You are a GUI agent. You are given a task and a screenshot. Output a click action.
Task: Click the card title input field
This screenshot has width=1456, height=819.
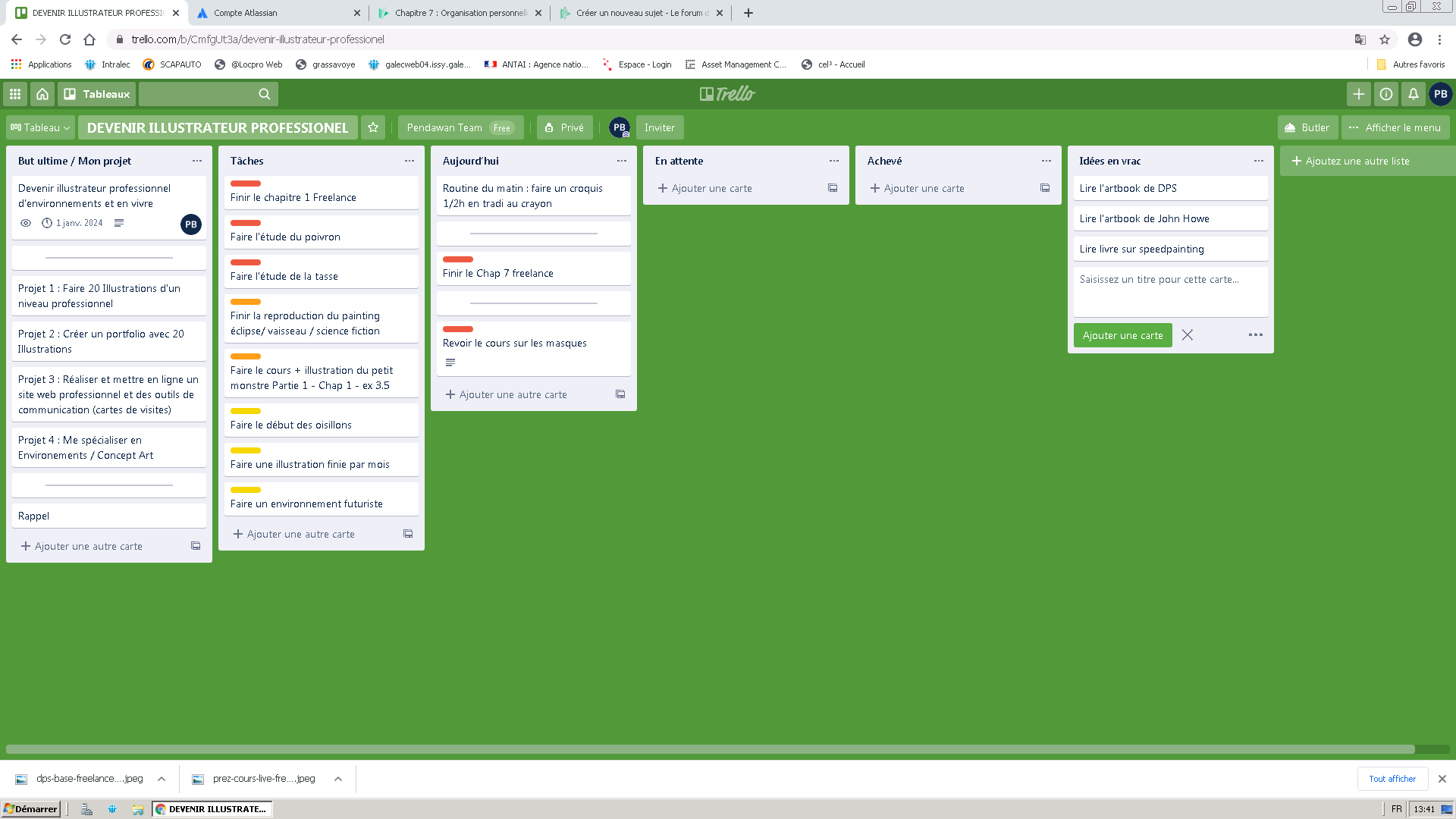[x=1169, y=291]
